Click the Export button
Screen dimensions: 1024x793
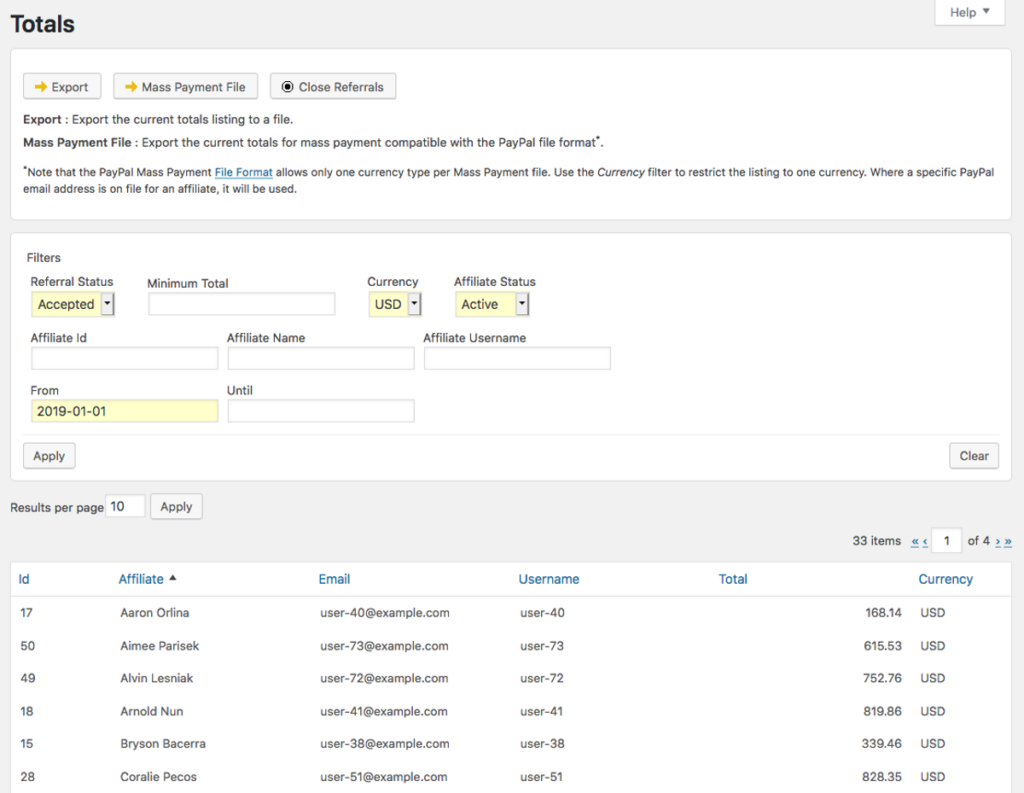(x=62, y=86)
